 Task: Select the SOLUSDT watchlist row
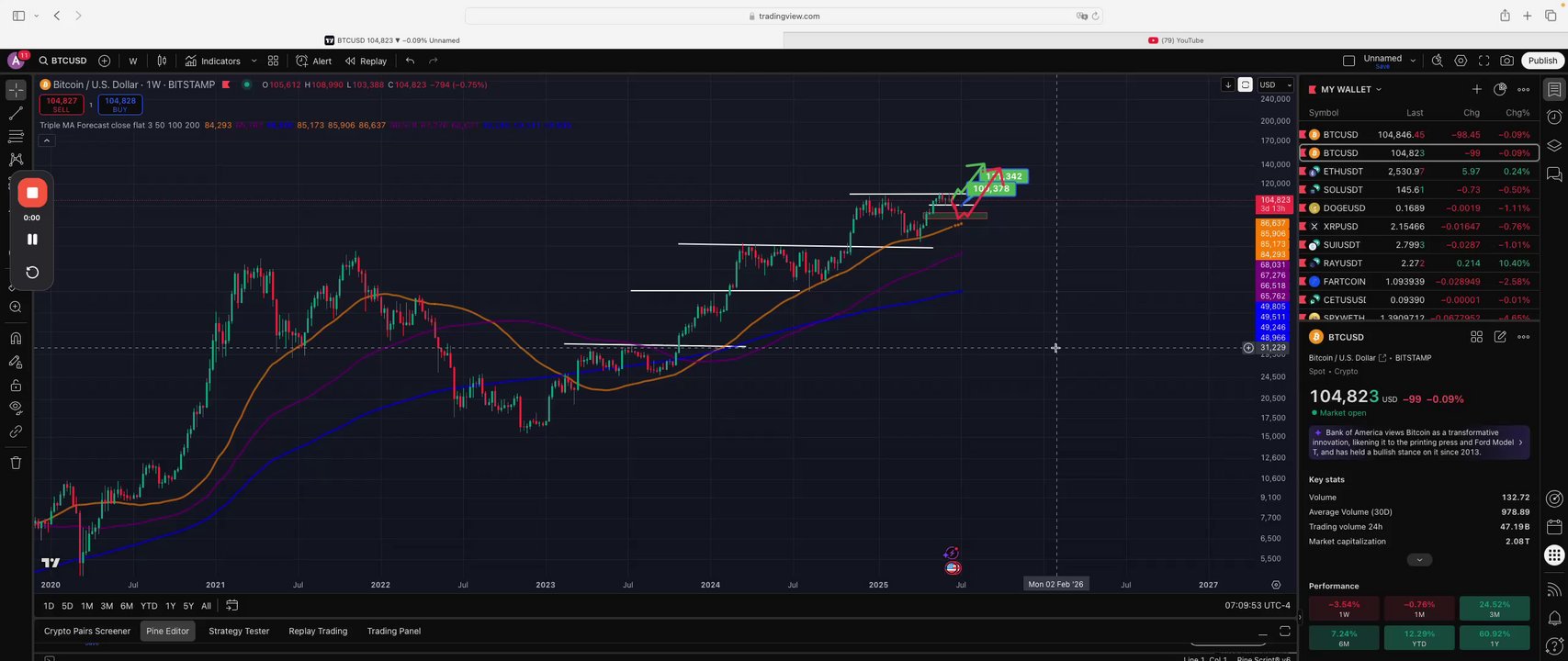coord(1419,190)
